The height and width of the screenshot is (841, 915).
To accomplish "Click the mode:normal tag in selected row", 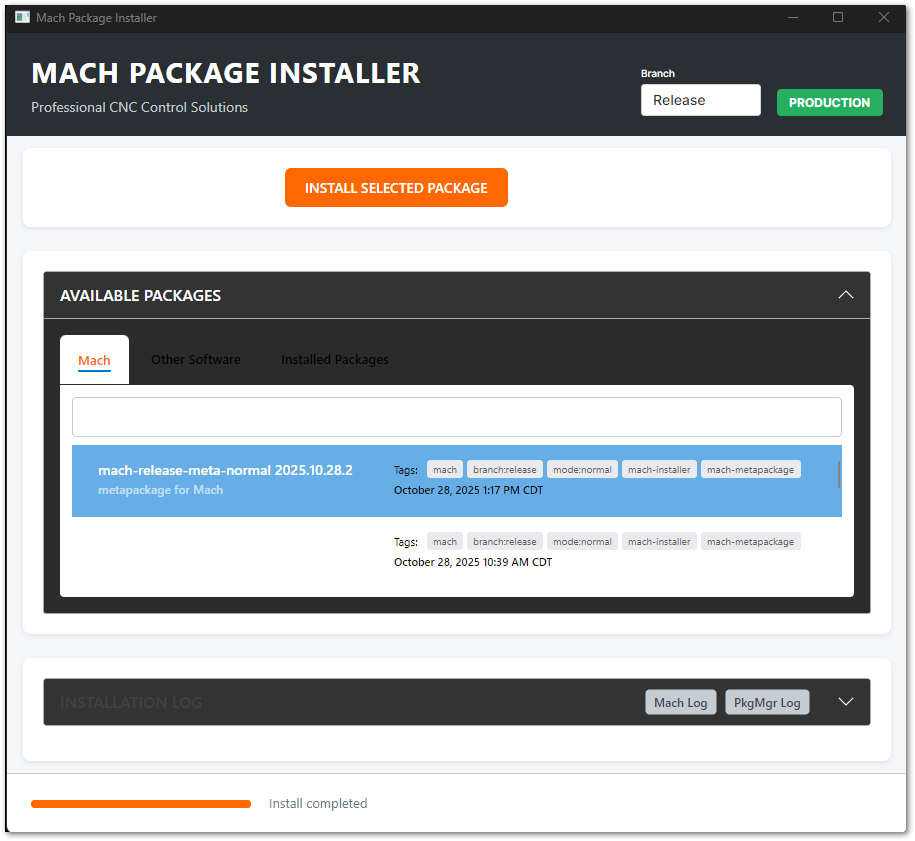I will (582, 469).
